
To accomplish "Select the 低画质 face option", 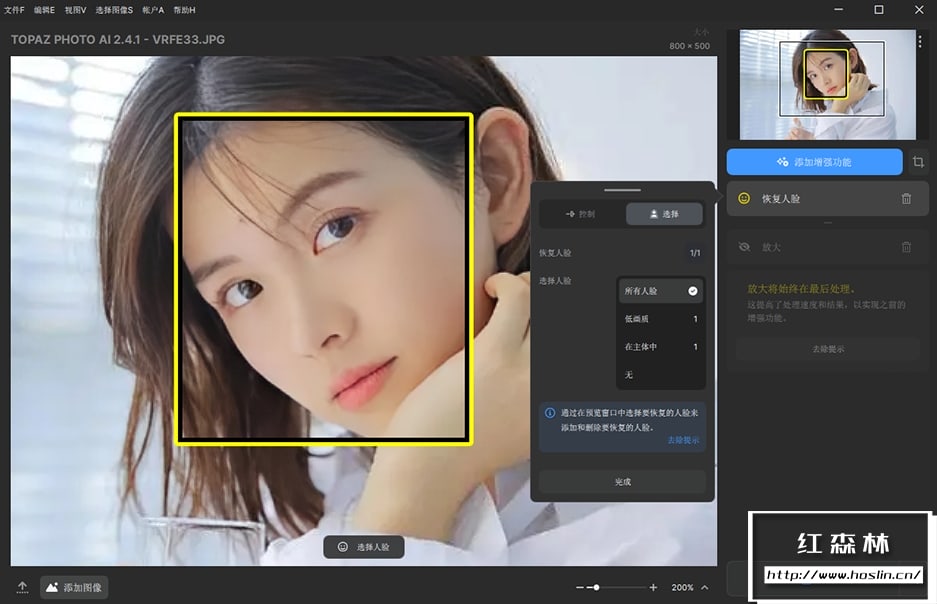I will (661, 319).
